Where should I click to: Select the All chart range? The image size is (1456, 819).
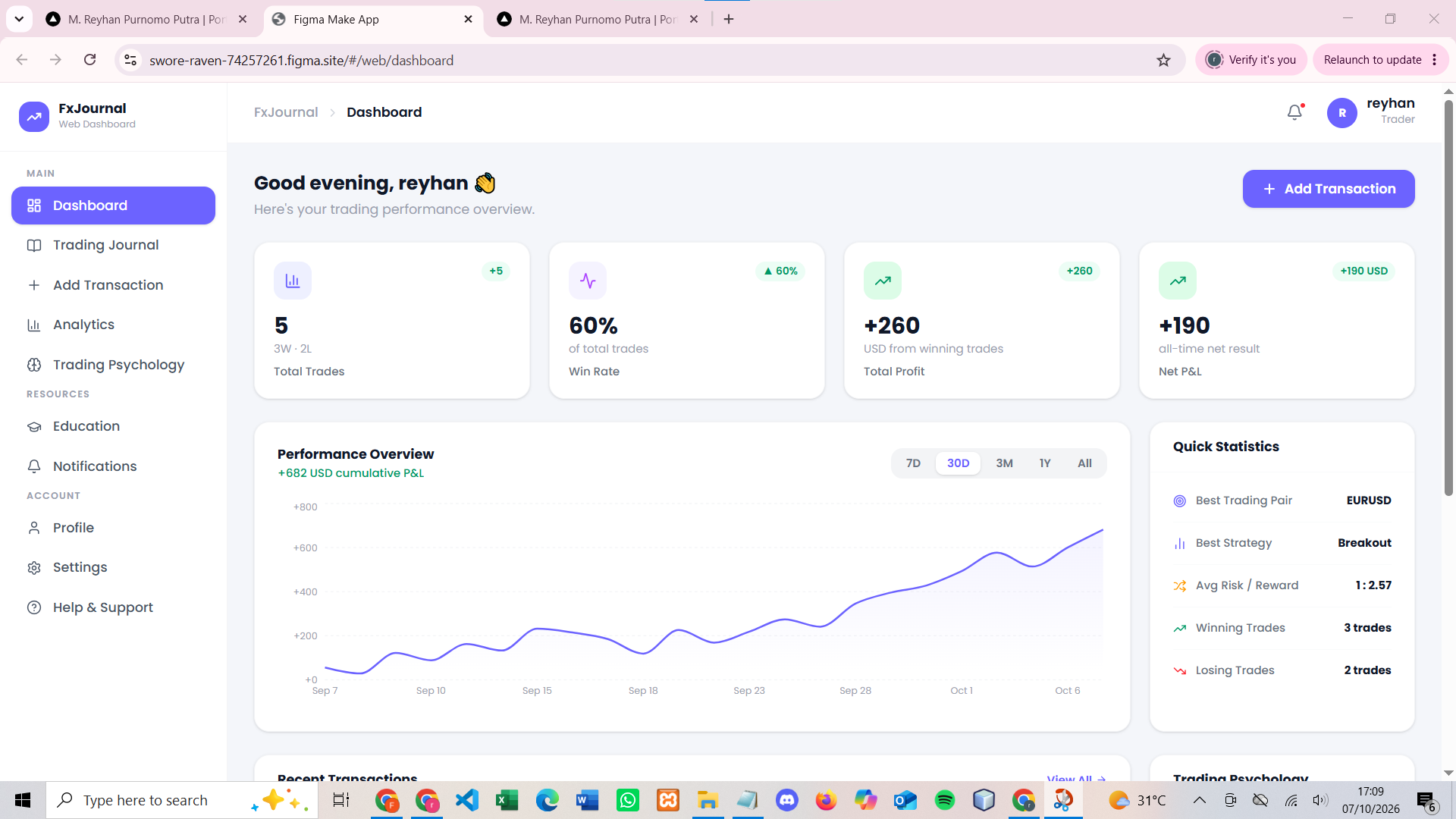coord(1084,463)
